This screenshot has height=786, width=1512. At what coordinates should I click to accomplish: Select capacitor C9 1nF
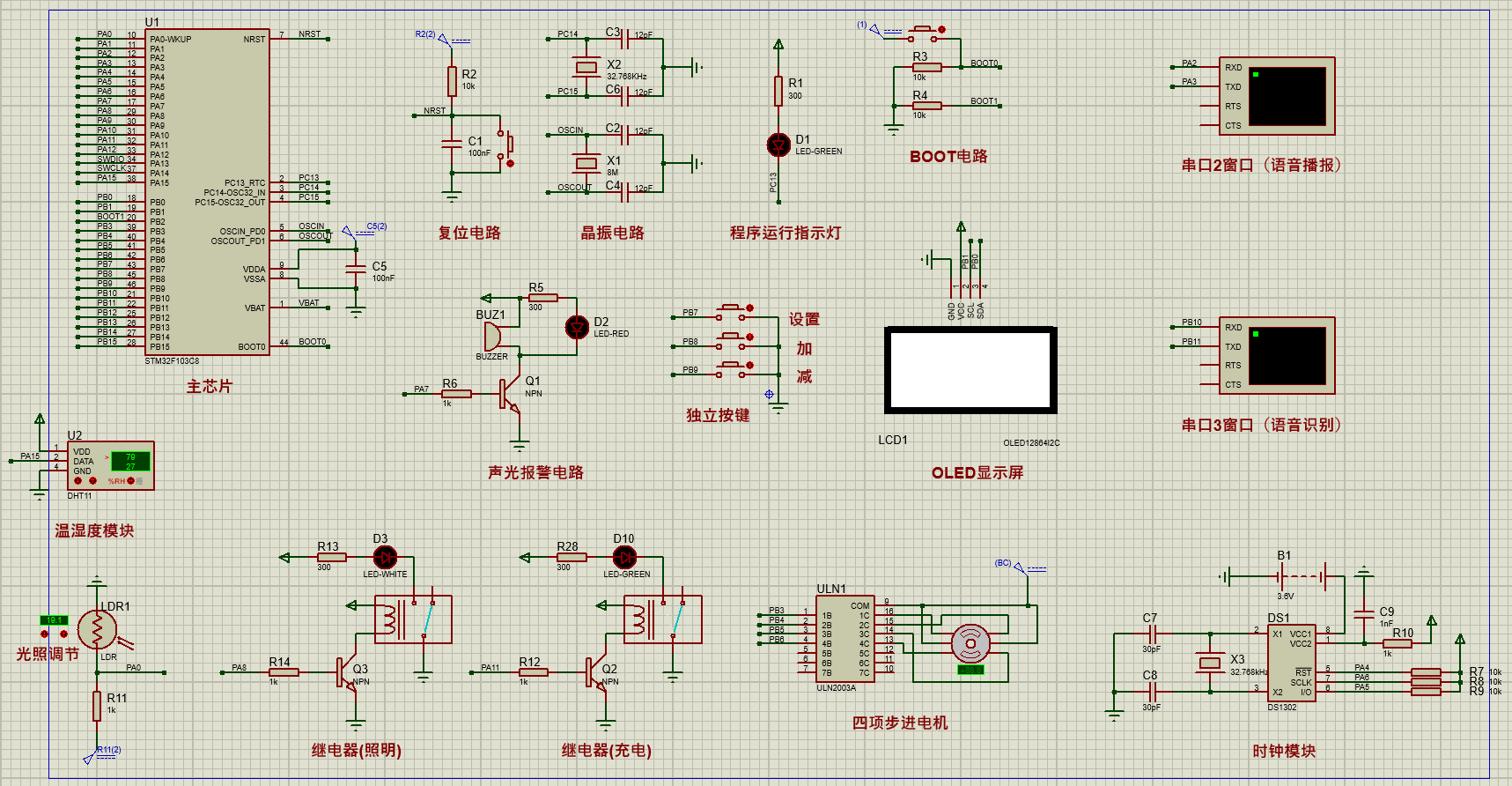coord(1363,612)
